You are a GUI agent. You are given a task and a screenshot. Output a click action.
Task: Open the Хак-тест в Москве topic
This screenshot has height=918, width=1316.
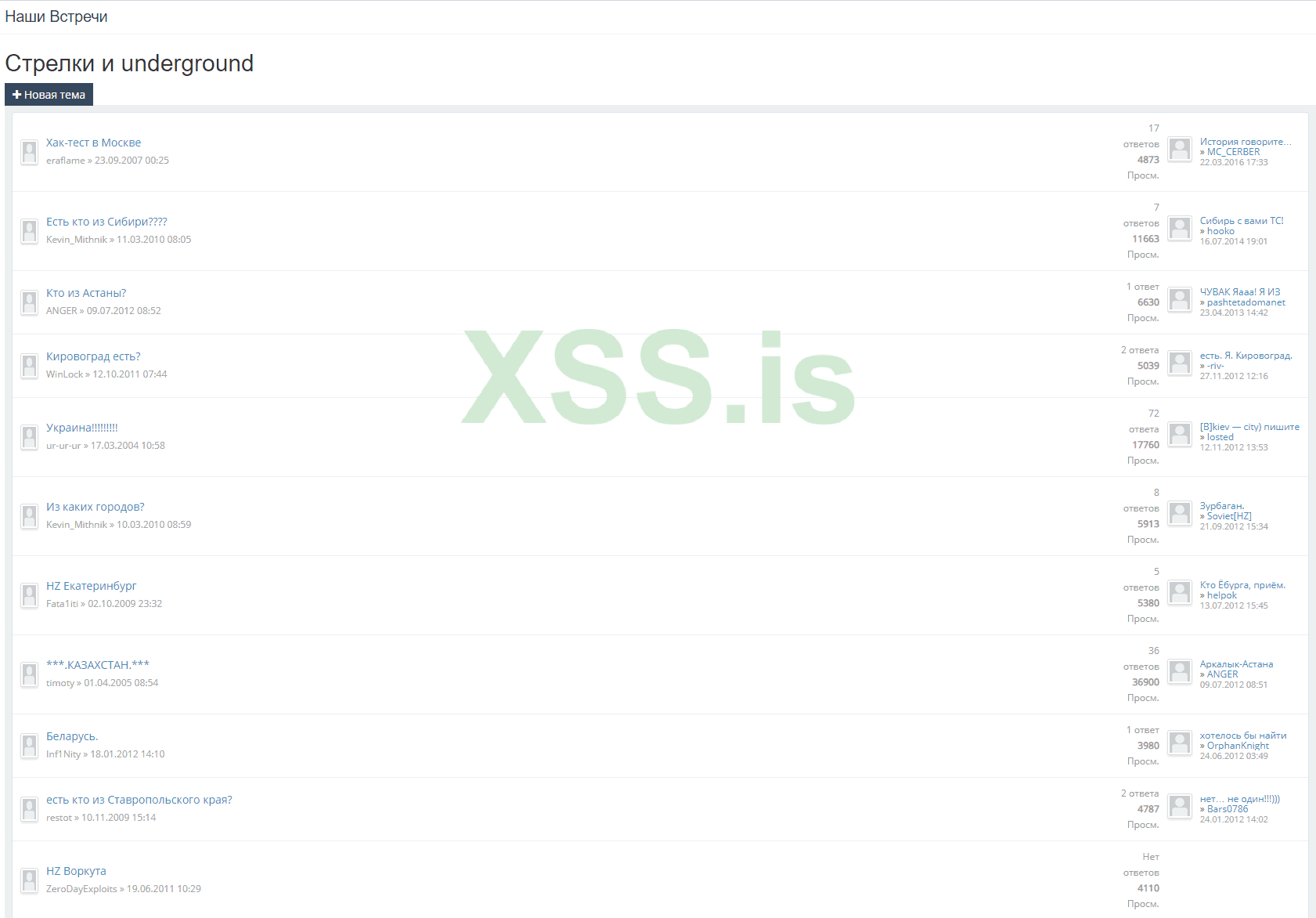pos(93,143)
